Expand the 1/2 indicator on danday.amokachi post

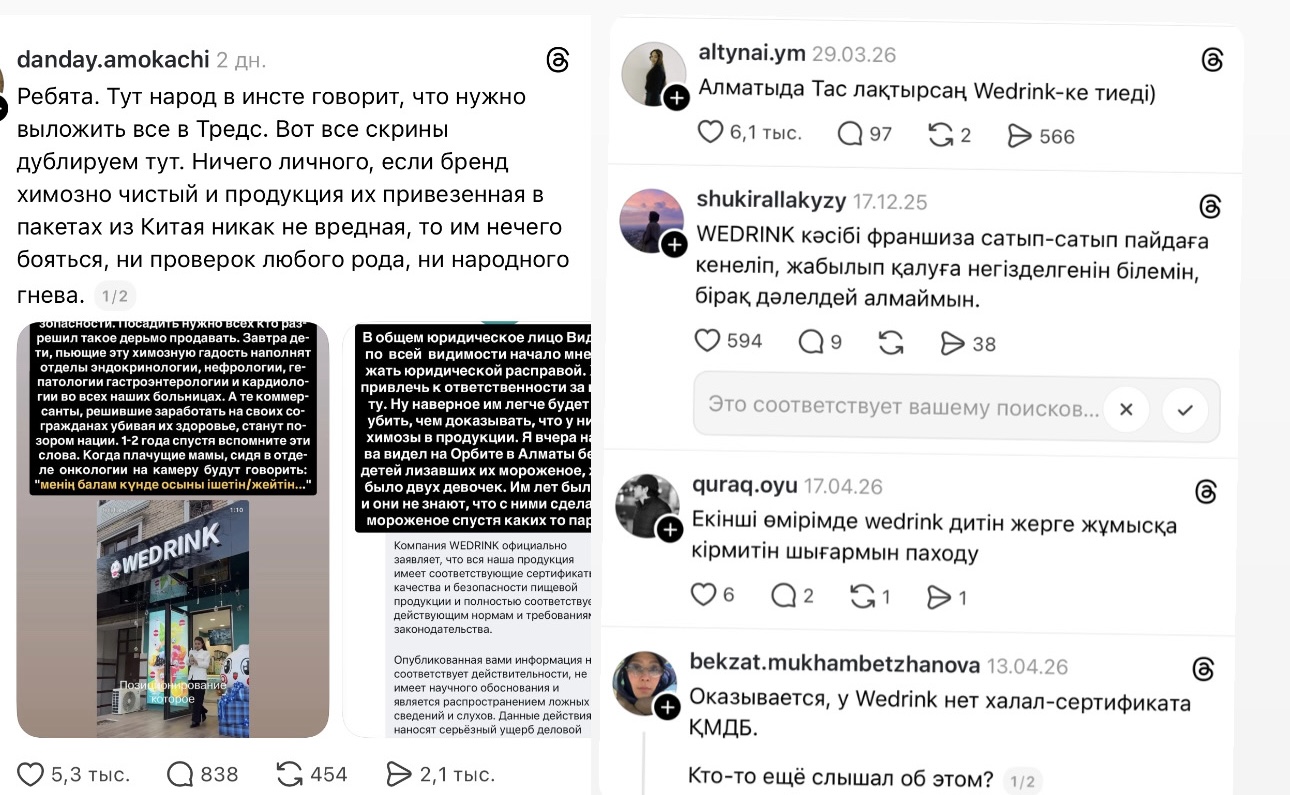click(x=115, y=296)
